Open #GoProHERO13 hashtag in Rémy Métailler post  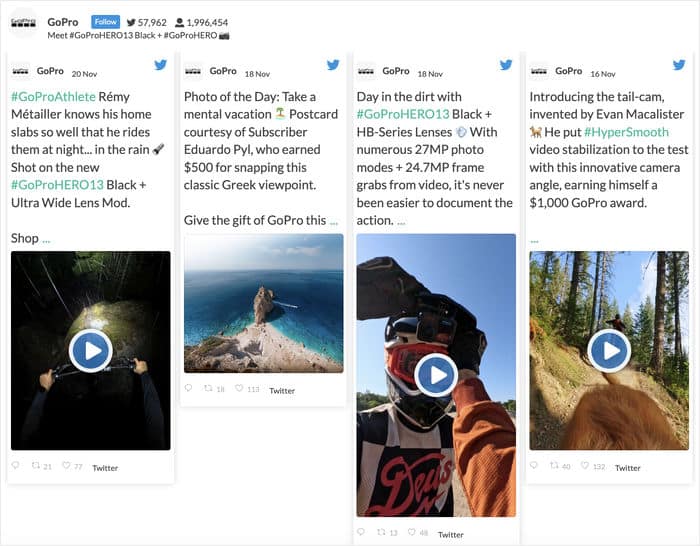pos(57,185)
